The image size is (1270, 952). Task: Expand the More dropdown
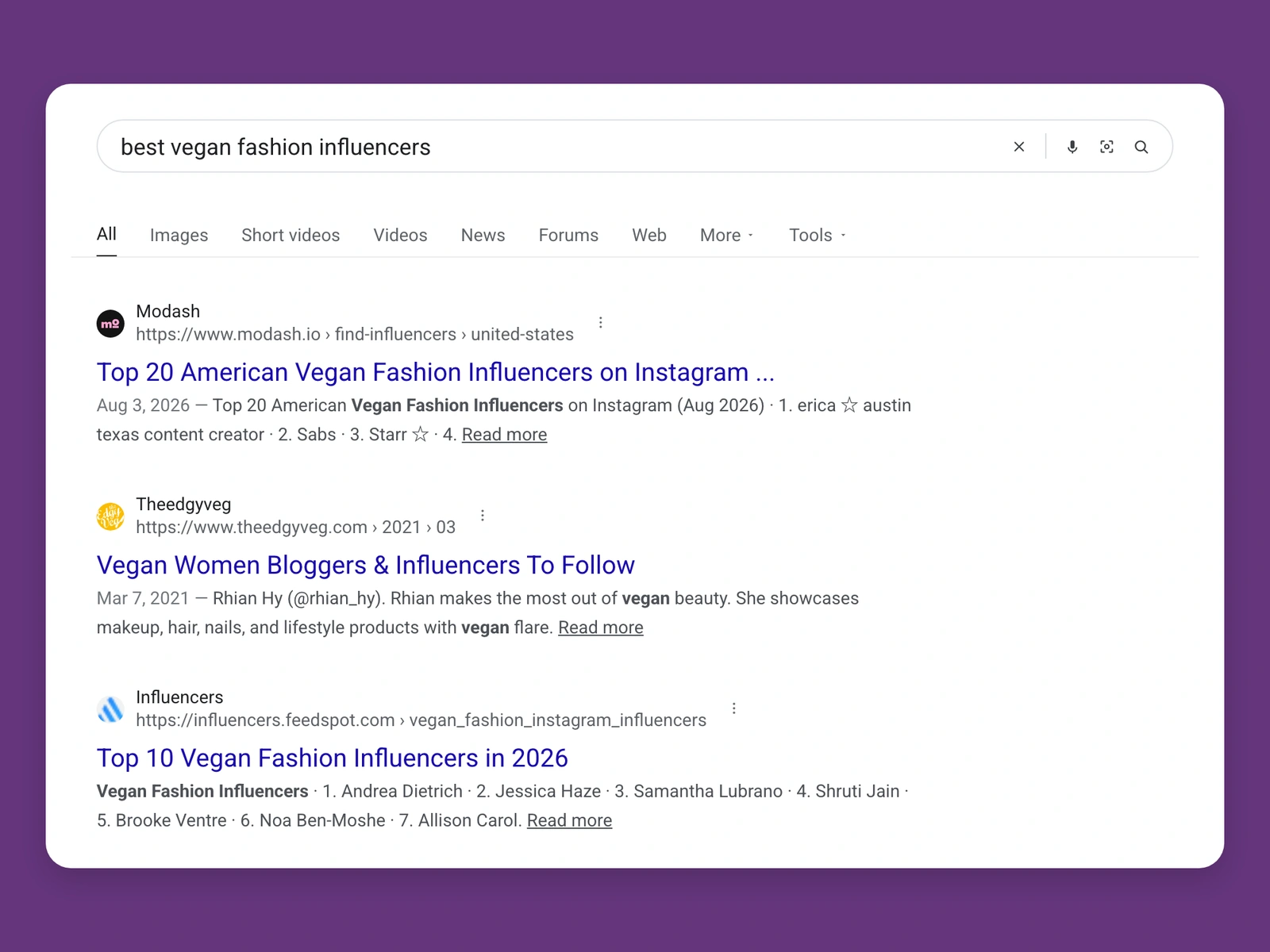pyautogui.click(x=727, y=236)
